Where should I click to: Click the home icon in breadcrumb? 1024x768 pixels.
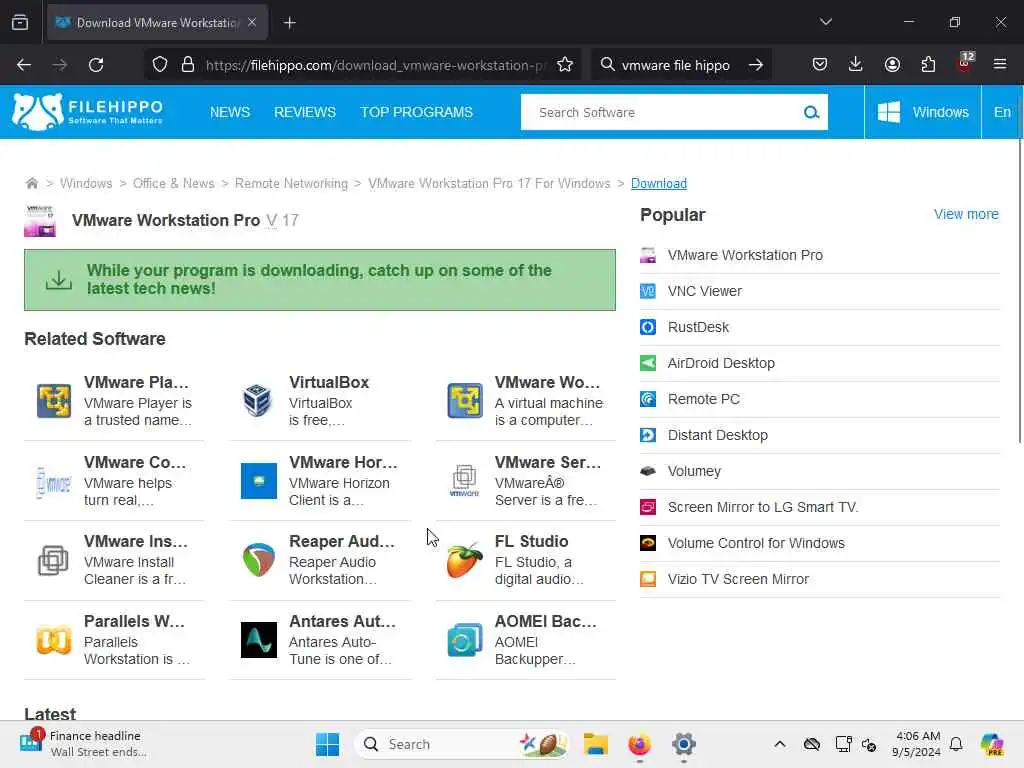click(x=31, y=183)
